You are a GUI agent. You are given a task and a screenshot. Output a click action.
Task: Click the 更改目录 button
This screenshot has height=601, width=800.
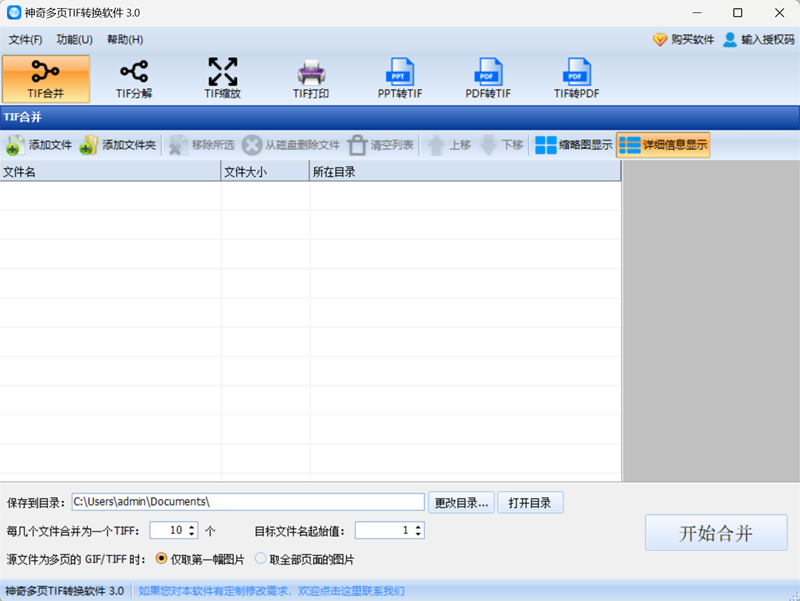[461, 503]
